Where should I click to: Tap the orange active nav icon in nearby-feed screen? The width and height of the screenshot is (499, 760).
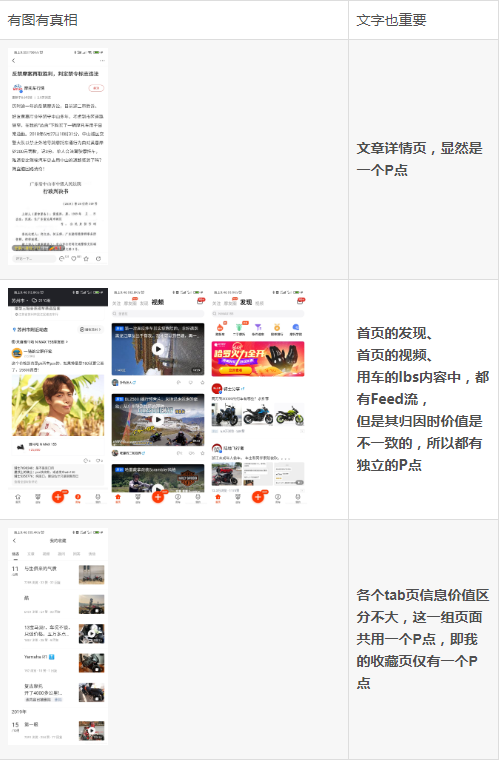(x=78, y=498)
